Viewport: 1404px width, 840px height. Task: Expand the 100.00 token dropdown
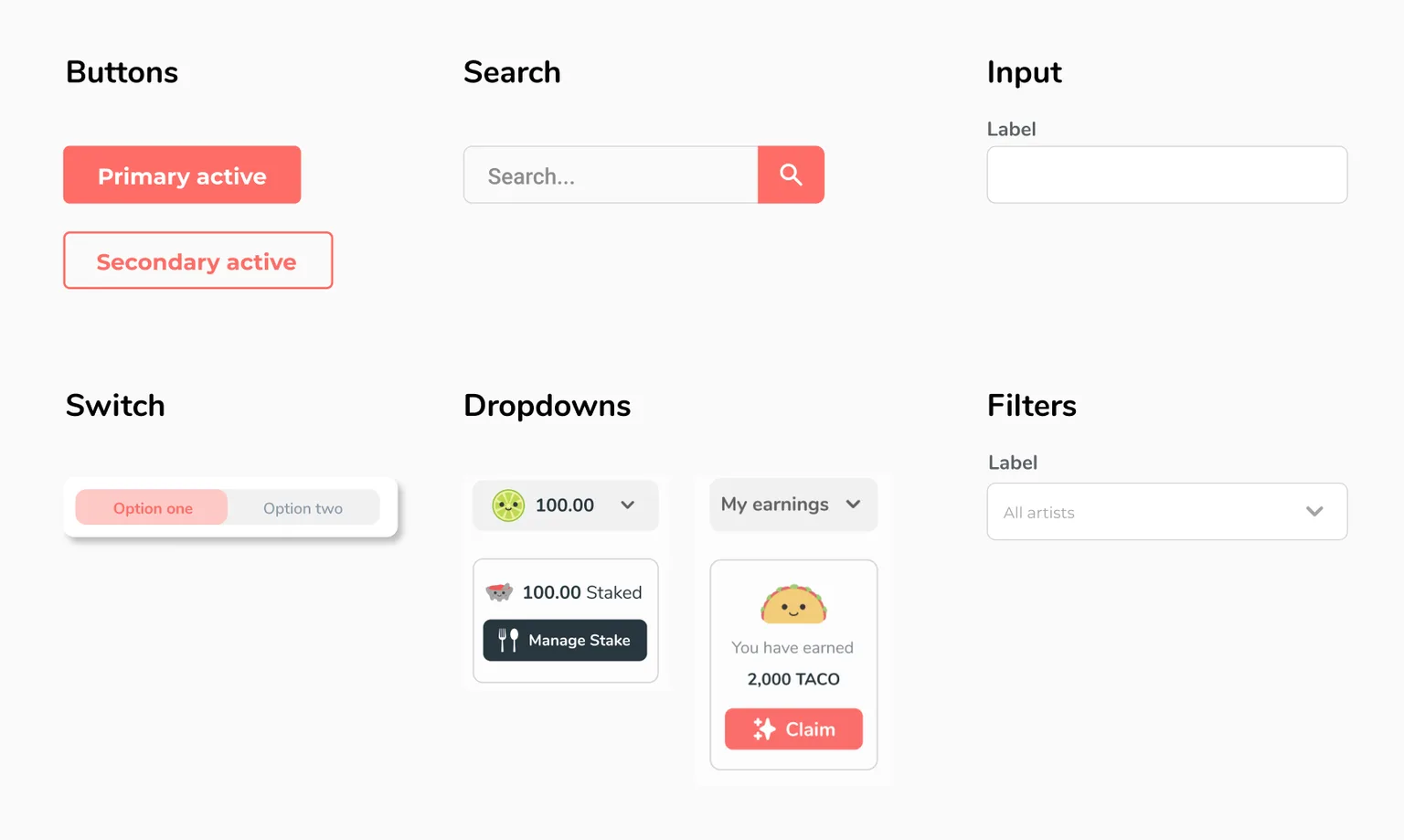[566, 505]
